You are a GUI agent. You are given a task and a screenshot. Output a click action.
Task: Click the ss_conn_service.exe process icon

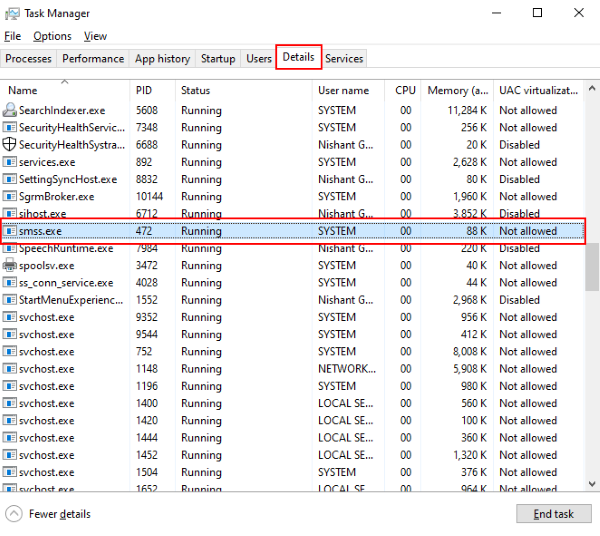[10, 282]
